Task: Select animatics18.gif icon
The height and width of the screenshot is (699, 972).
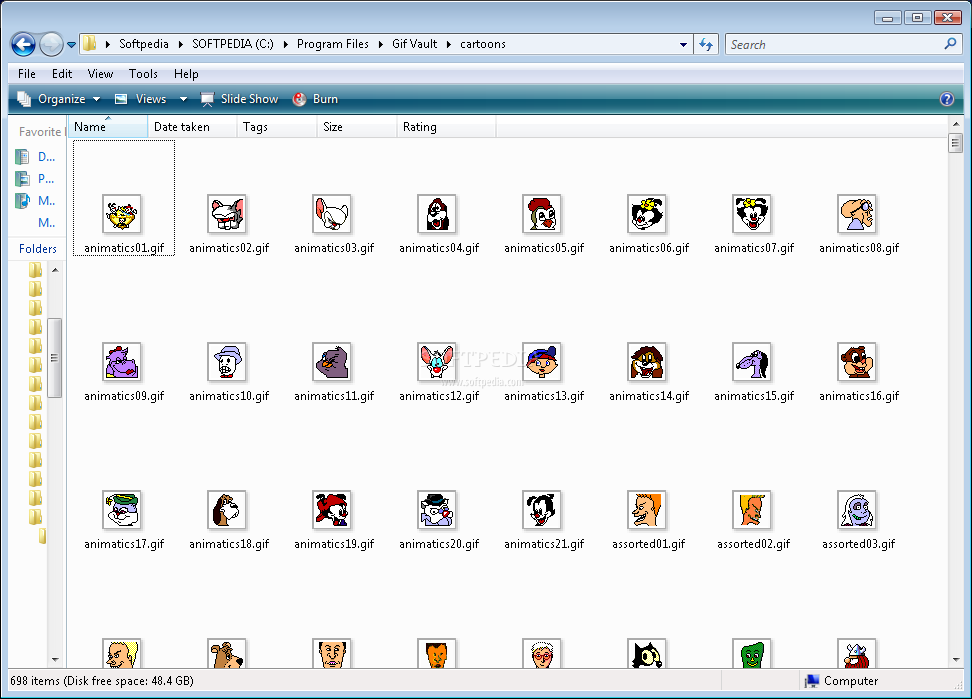Action: click(x=227, y=510)
